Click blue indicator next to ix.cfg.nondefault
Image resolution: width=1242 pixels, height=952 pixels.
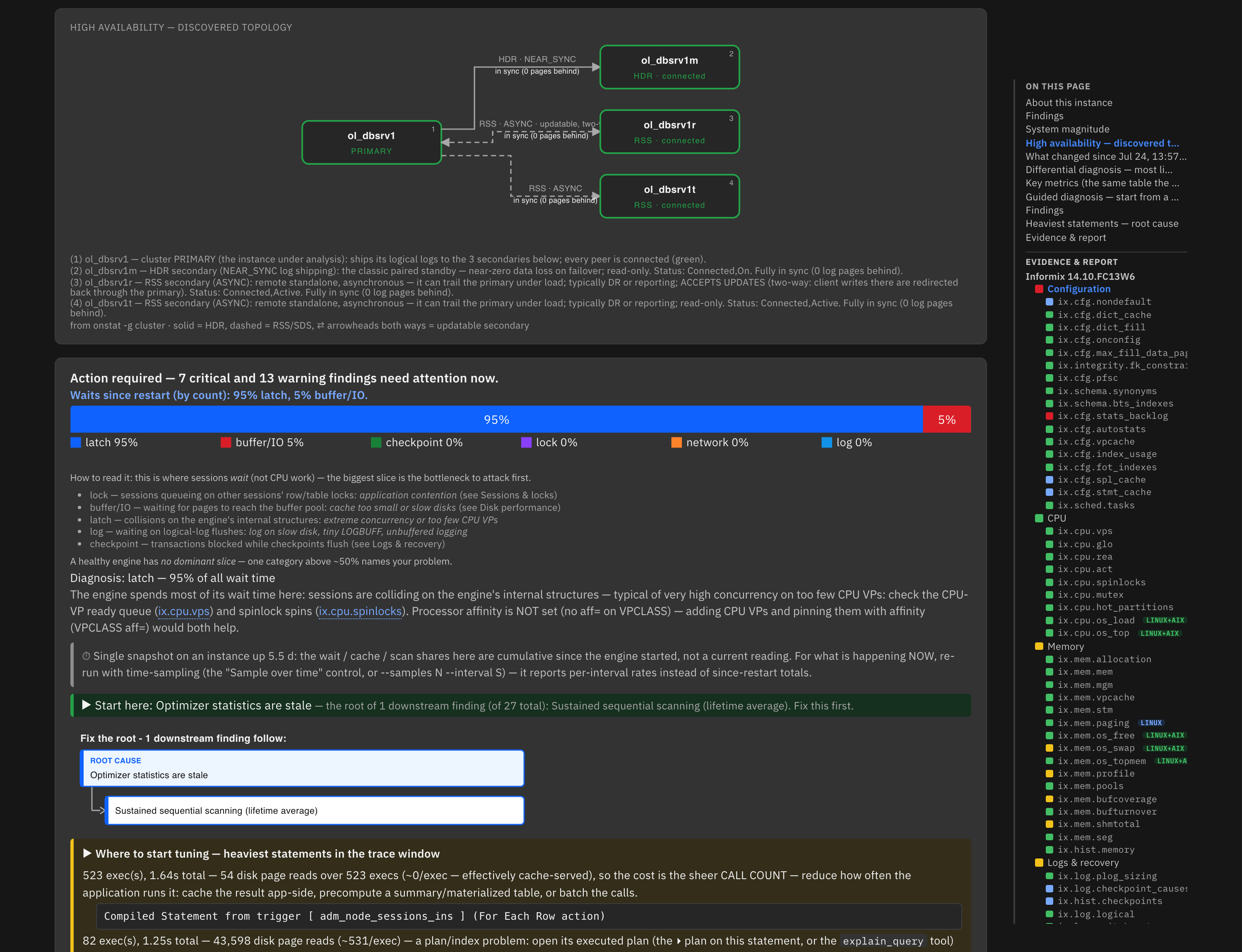click(x=1049, y=302)
